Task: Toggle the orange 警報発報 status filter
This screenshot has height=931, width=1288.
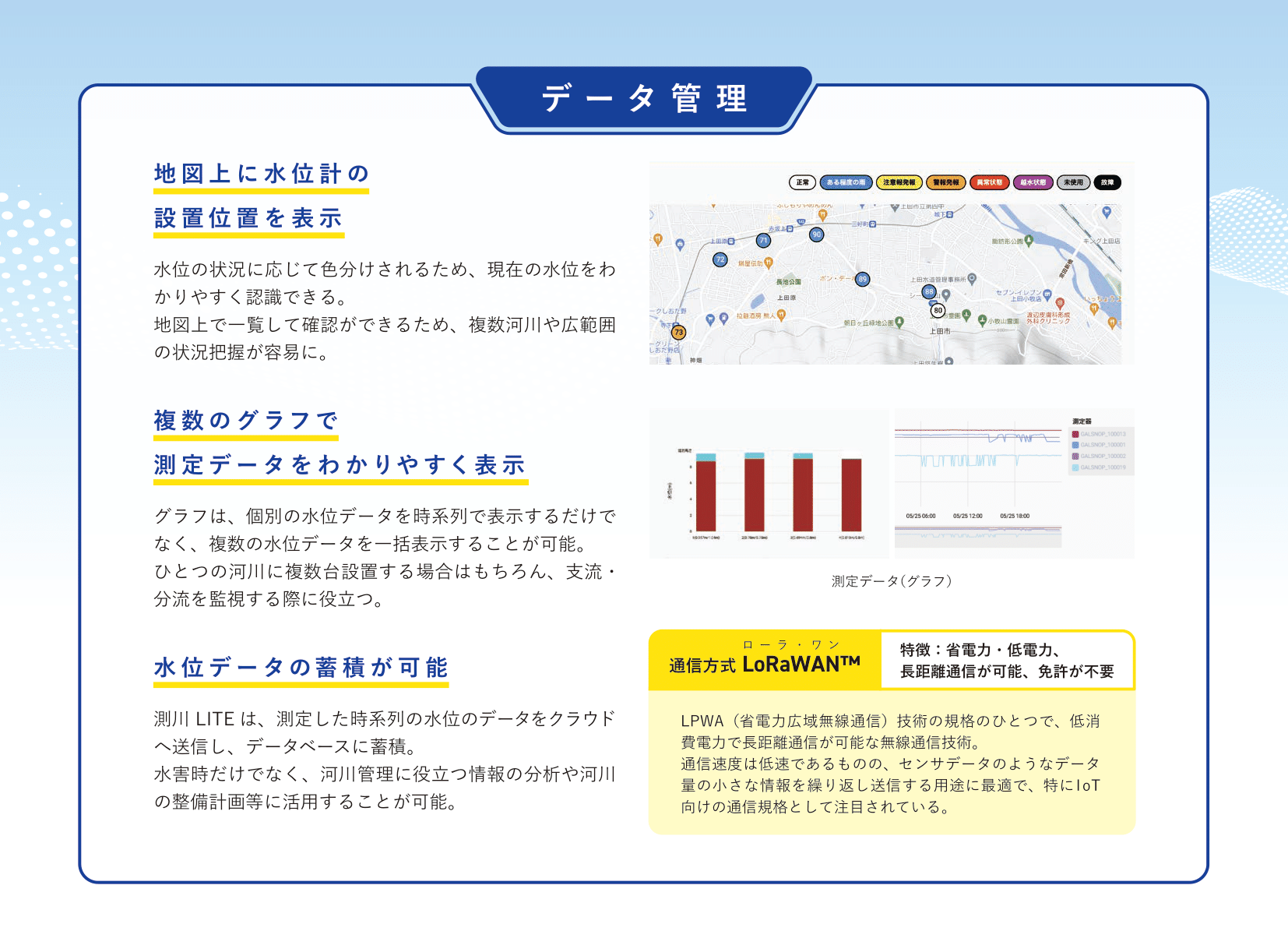Action: point(945,182)
